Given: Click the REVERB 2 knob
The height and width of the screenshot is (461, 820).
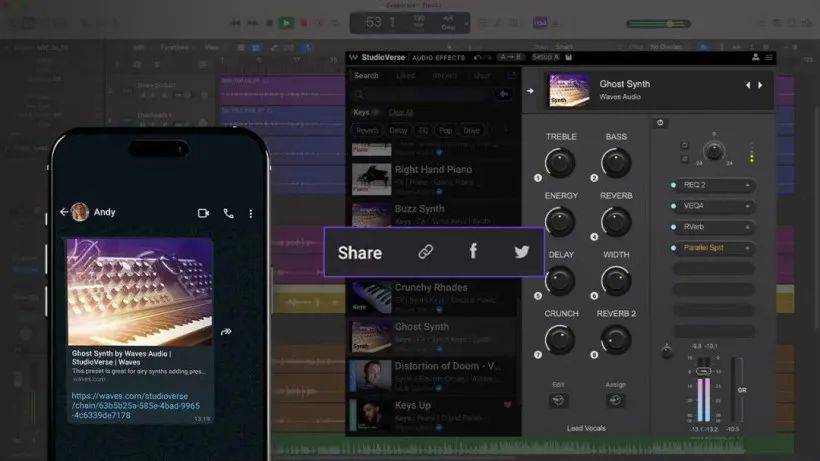Looking at the screenshot, I should pyautogui.click(x=616, y=340).
